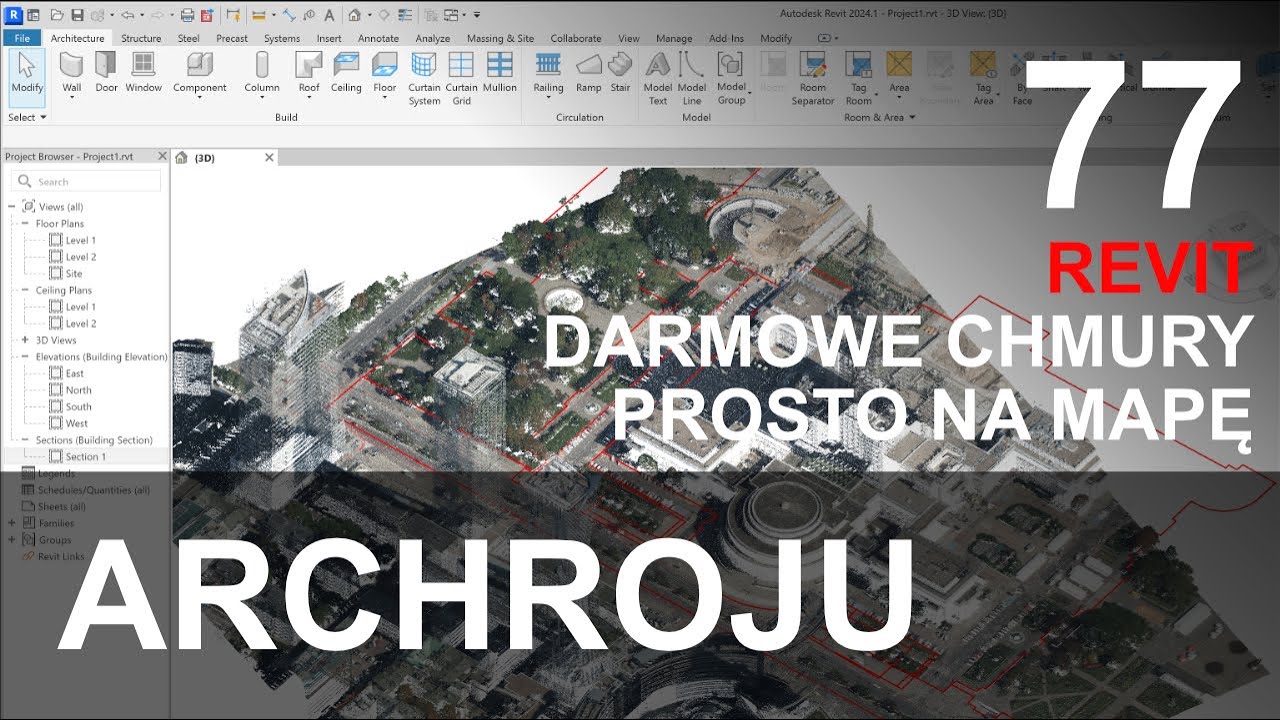This screenshot has height=720, width=1280.
Task: Expand the Families node
Action: pos(11,523)
